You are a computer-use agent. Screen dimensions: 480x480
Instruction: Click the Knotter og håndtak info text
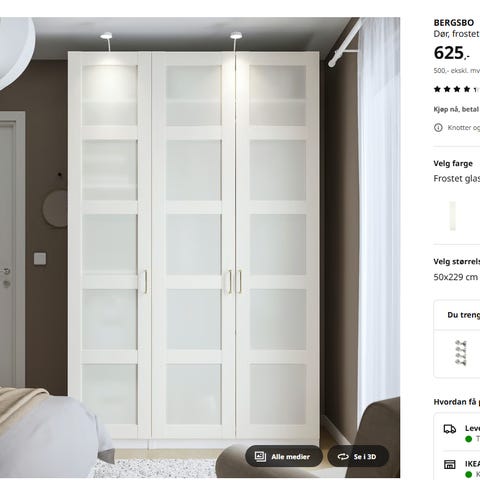(464, 127)
